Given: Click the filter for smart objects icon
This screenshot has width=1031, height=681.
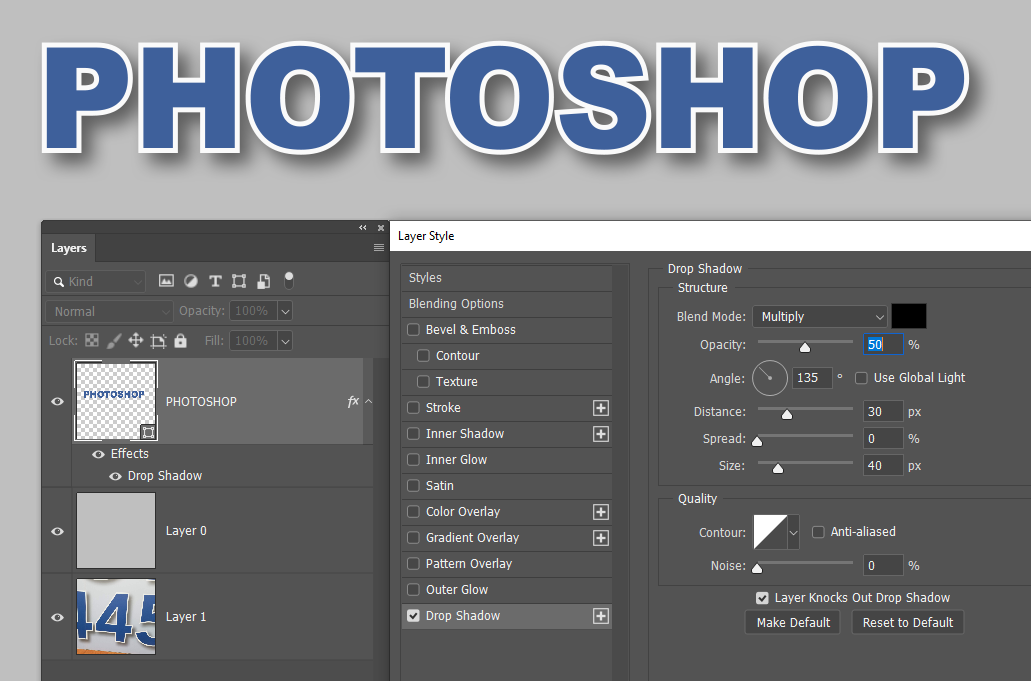Looking at the screenshot, I should point(263,281).
